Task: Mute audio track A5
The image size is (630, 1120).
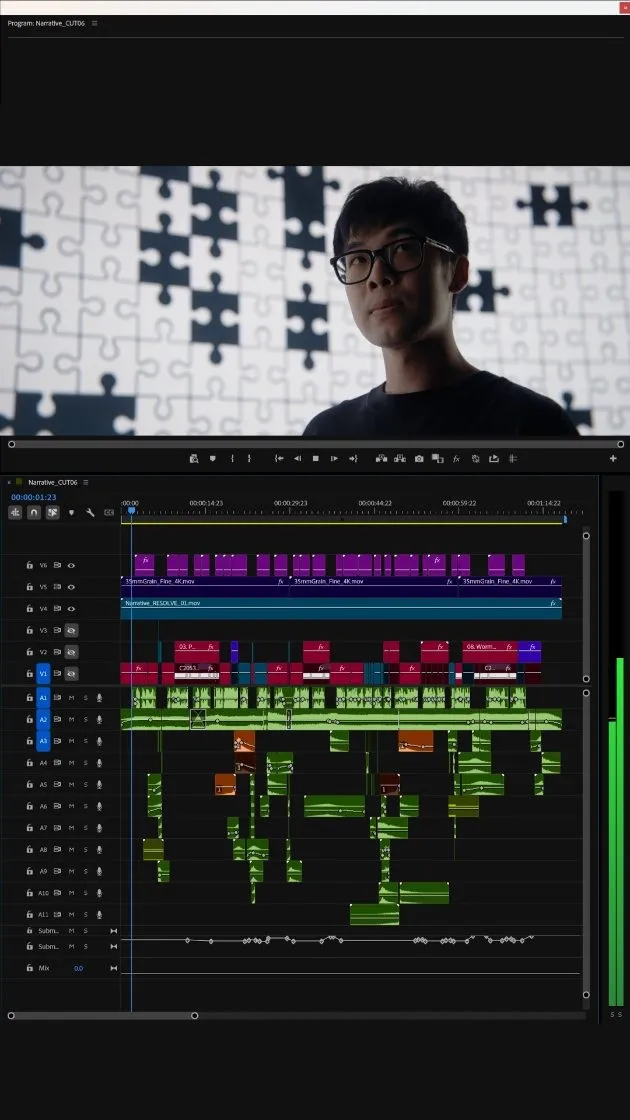Action: pyautogui.click(x=71, y=784)
